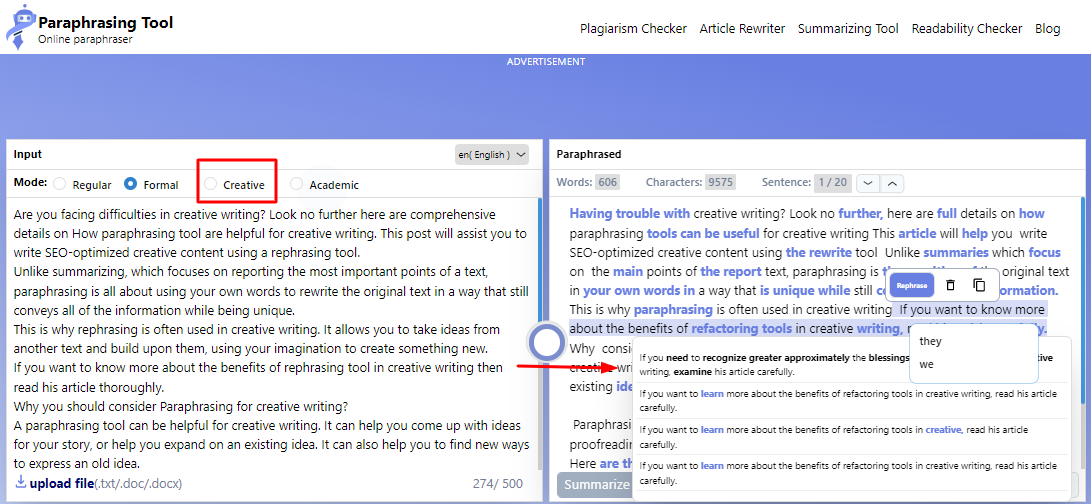Click the upload file download-arrow icon
Screen dimensions: 1091x504
click(21, 483)
